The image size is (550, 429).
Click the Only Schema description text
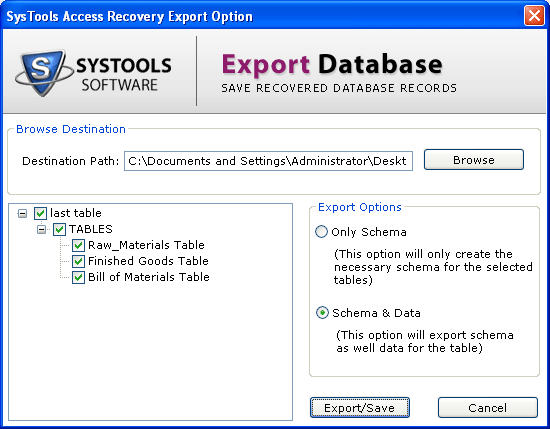(433, 267)
